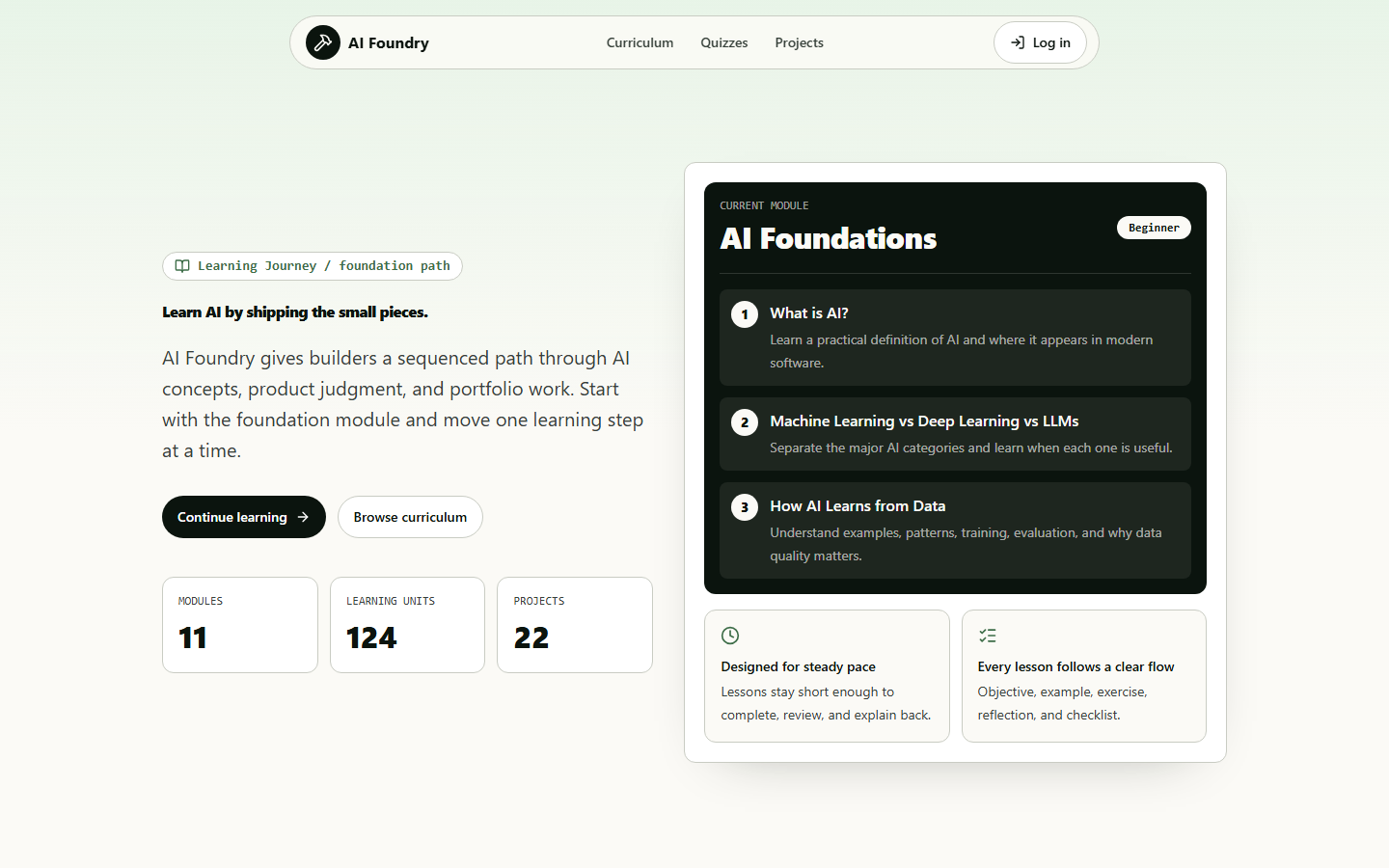
Task: Open How AI Learns from Data lesson
Action: pyautogui.click(x=955, y=530)
